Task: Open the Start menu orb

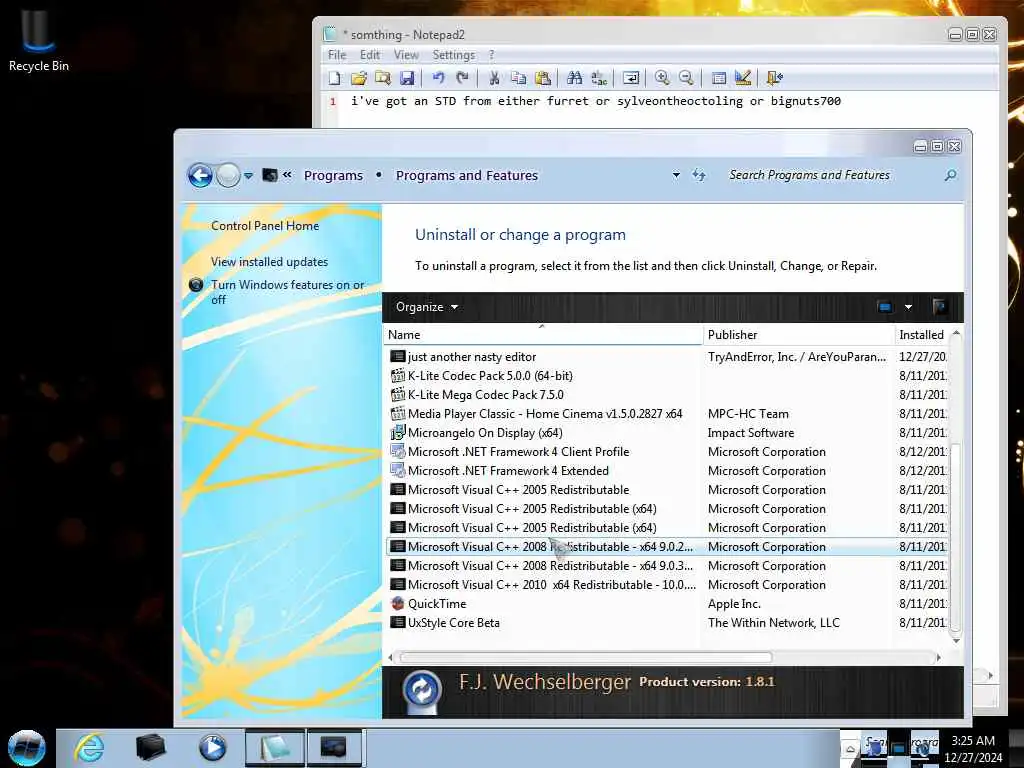Action: pos(27,748)
